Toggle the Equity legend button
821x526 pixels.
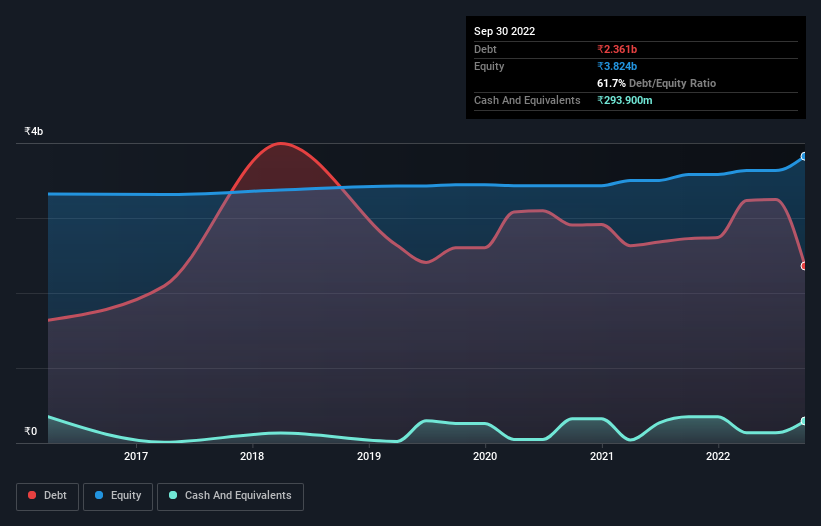tap(118, 496)
